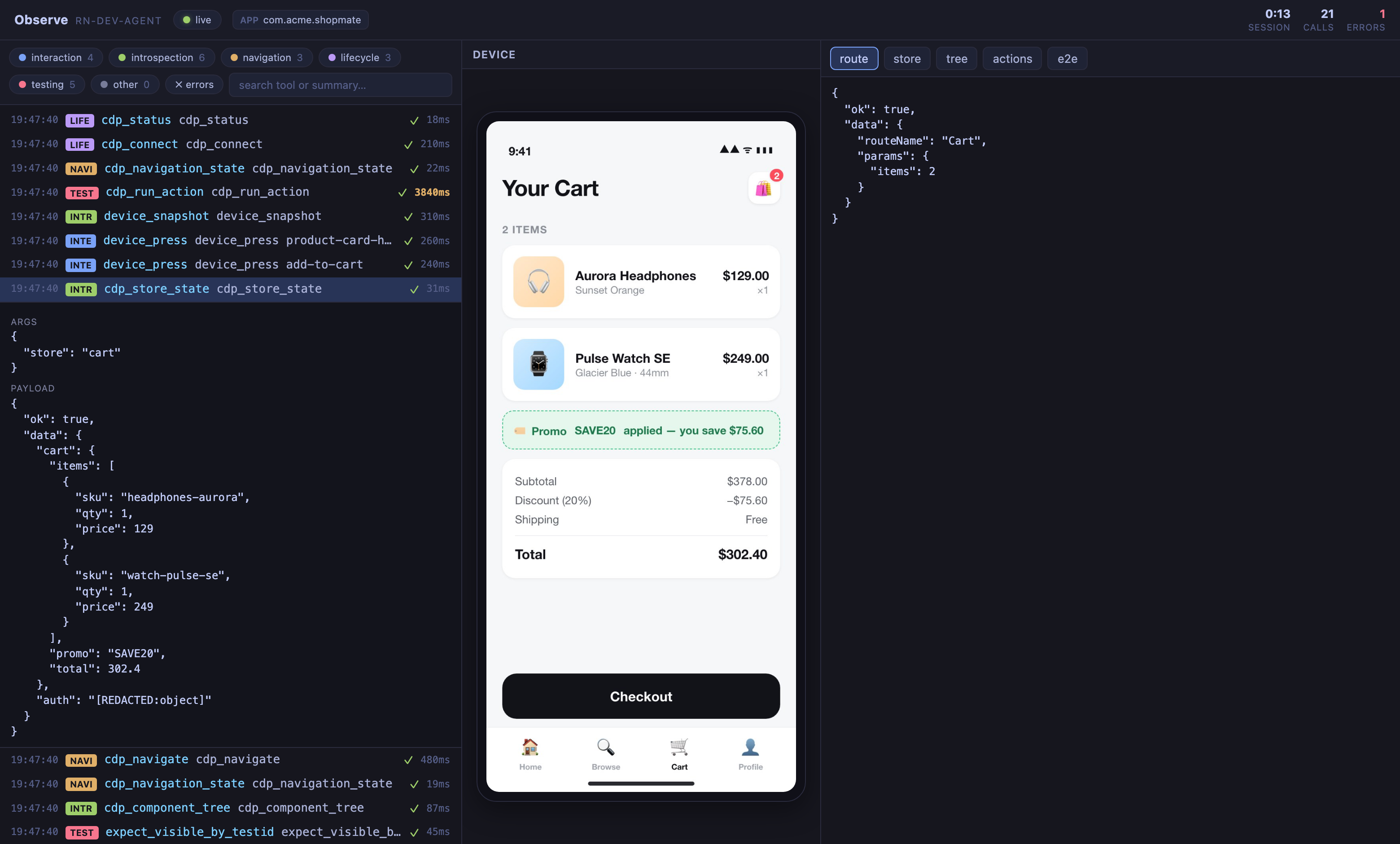The image size is (1400, 844).
Task: Click the device home indicator bar
Action: (641, 784)
